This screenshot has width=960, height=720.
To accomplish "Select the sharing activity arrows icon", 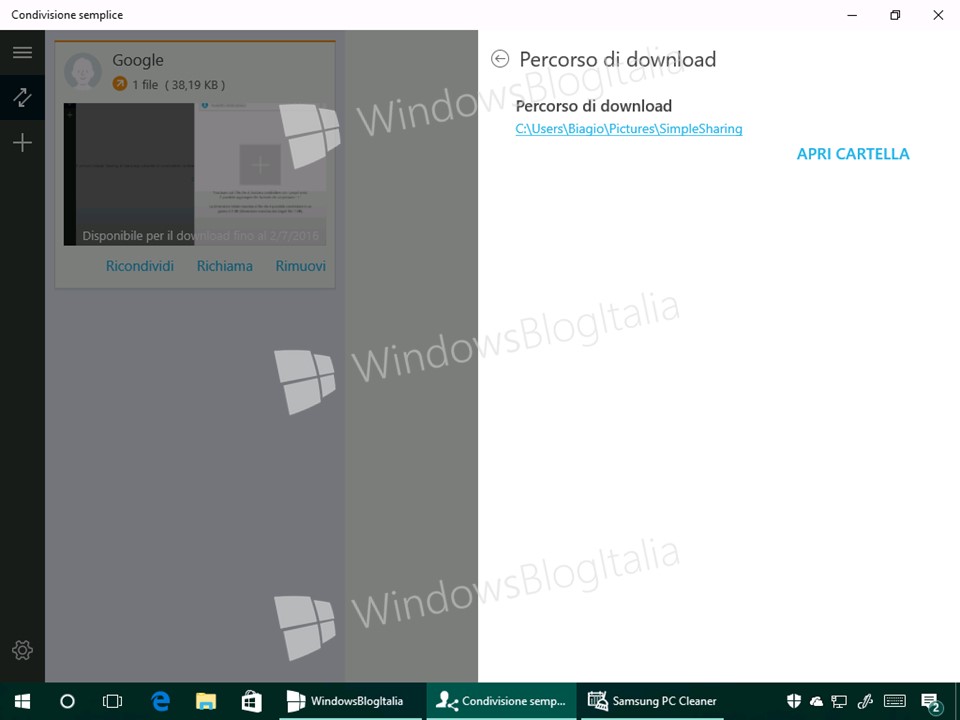I will 22,97.
